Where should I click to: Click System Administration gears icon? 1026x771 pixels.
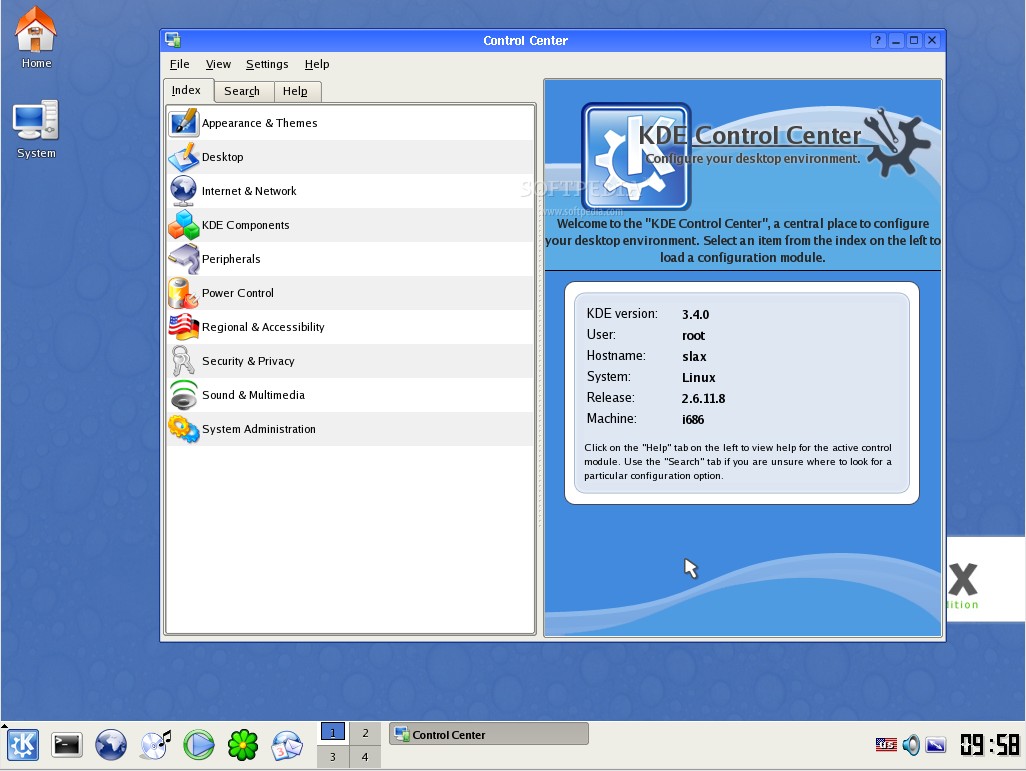coord(183,429)
